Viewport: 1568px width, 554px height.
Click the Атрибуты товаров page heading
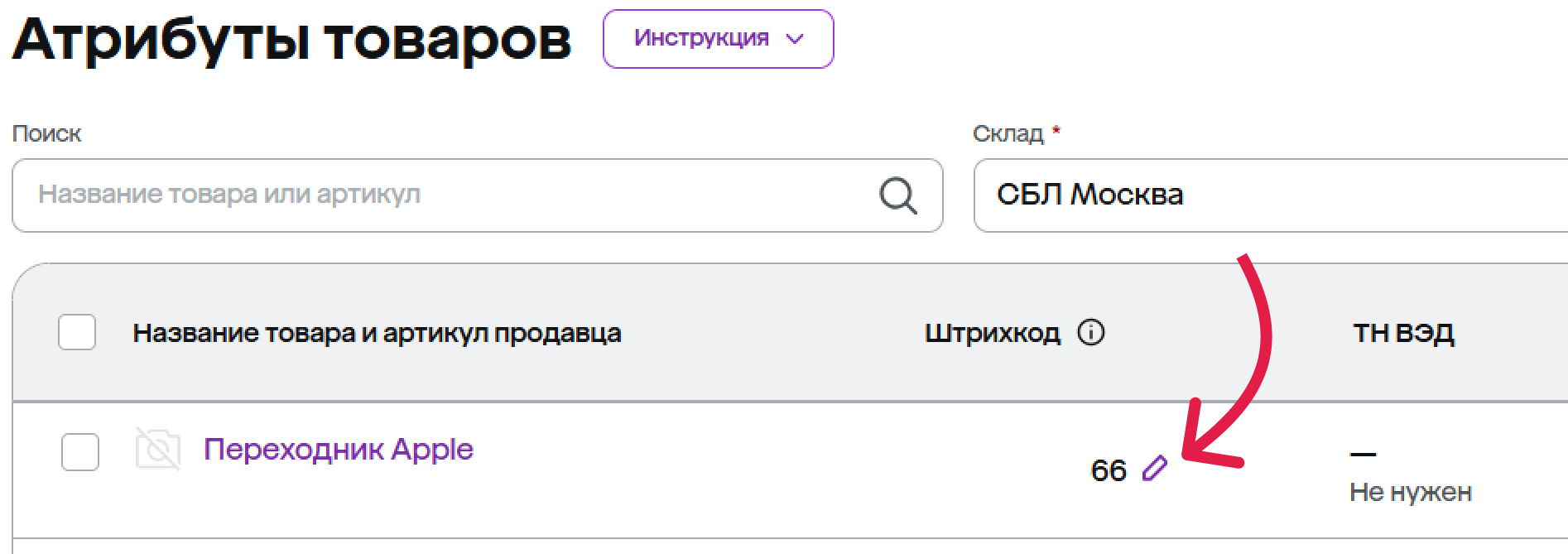[291, 39]
